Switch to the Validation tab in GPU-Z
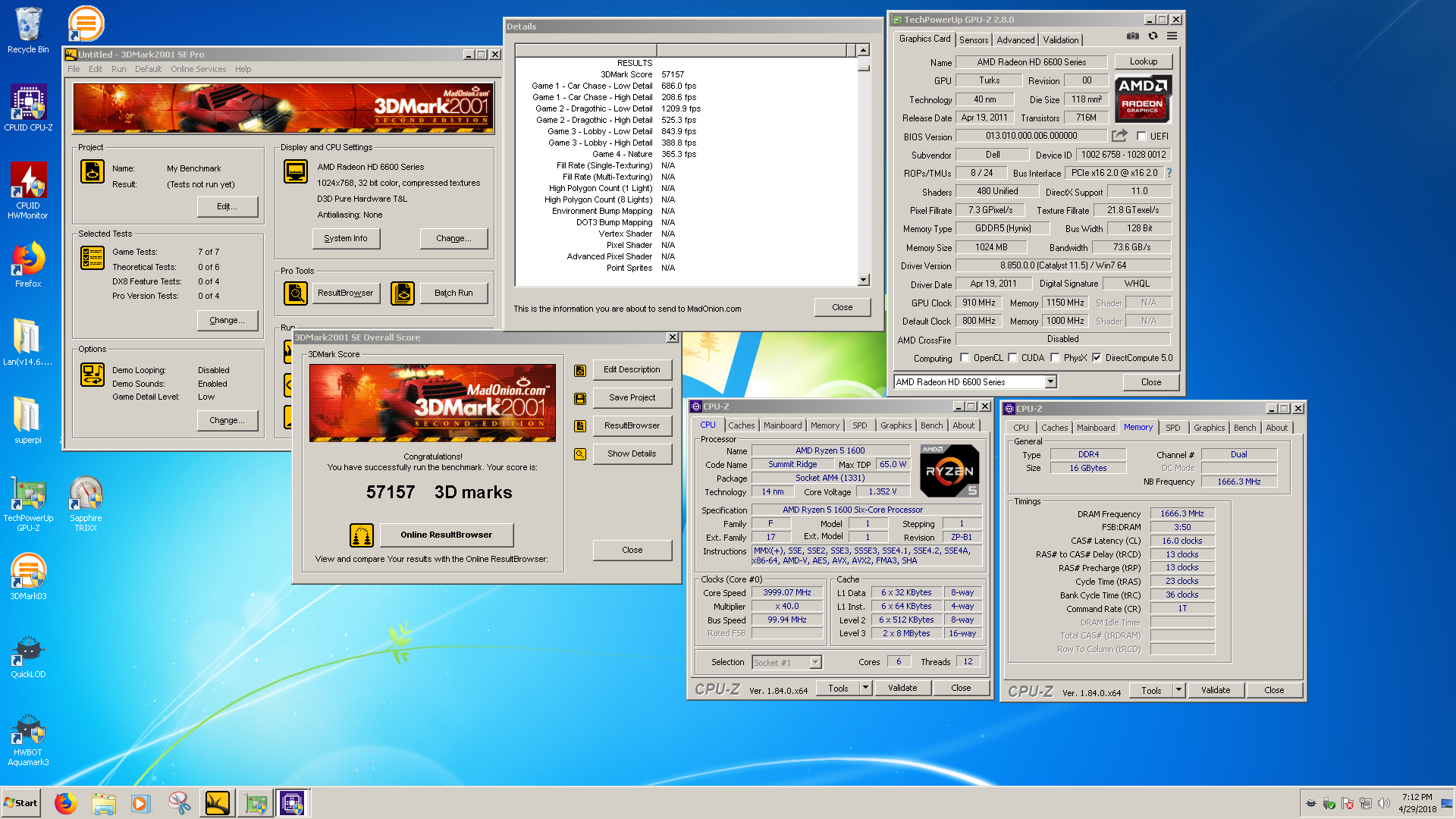Screen dimensions: 1456x819 [1060, 40]
